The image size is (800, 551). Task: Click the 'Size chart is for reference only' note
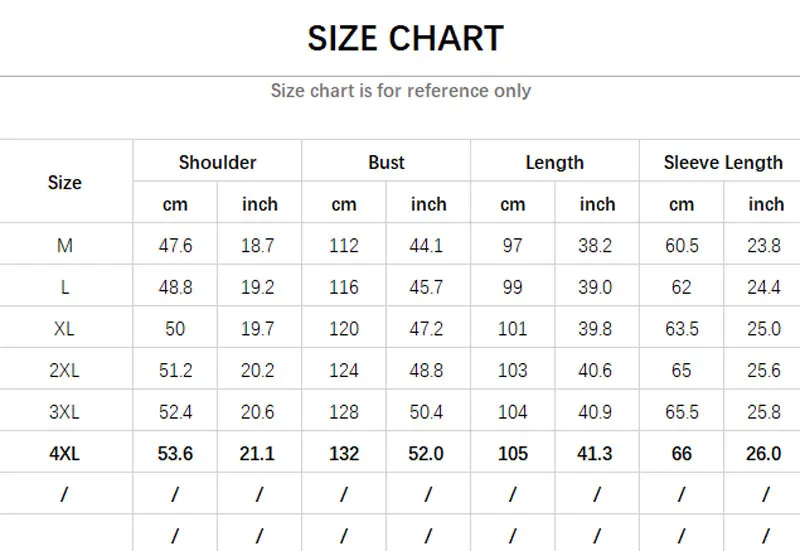(x=401, y=91)
